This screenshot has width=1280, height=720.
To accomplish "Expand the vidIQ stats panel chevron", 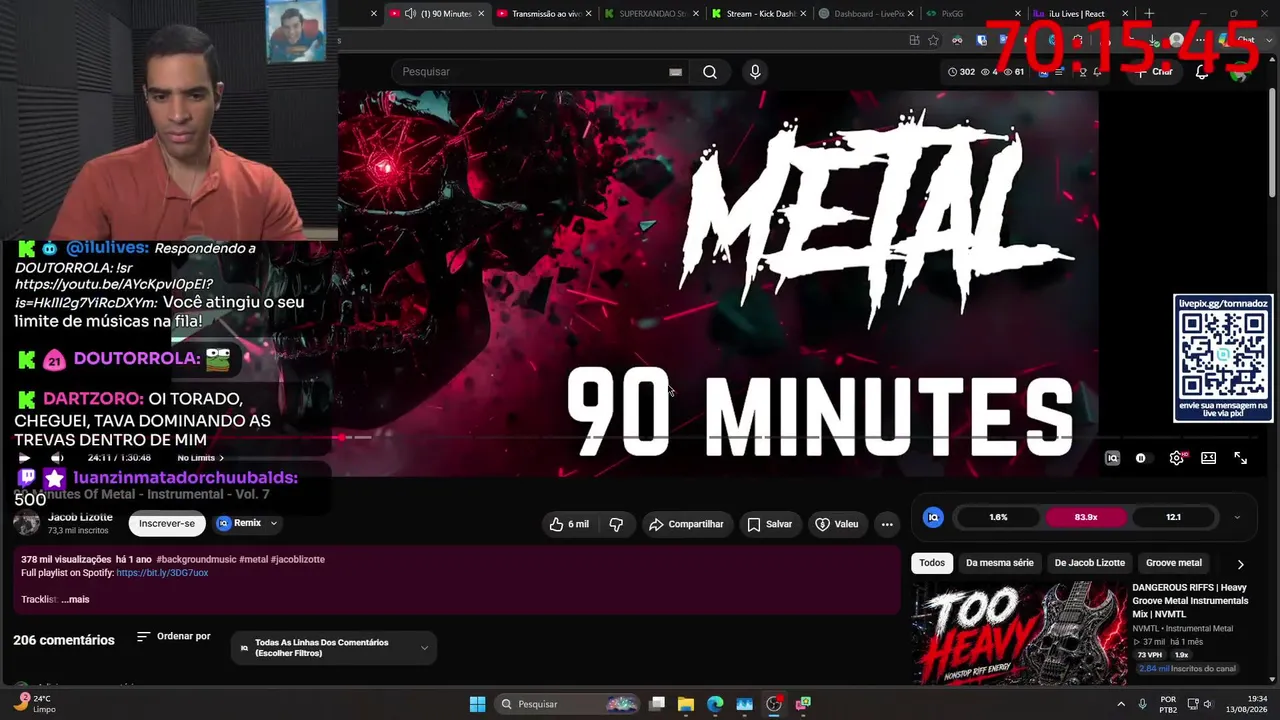I will pyautogui.click(x=1237, y=517).
